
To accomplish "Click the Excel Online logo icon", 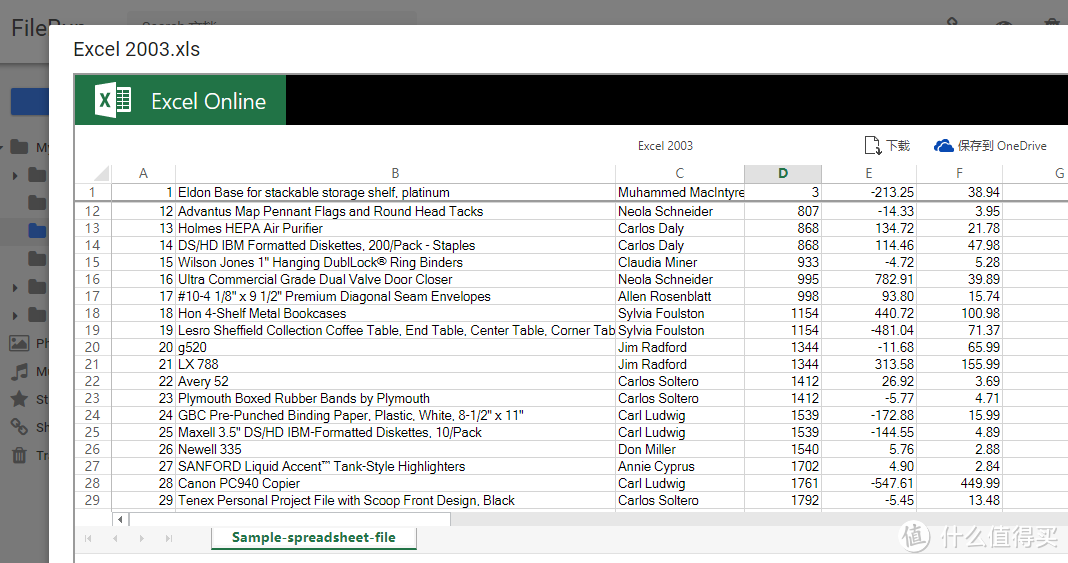I will (113, 101).
